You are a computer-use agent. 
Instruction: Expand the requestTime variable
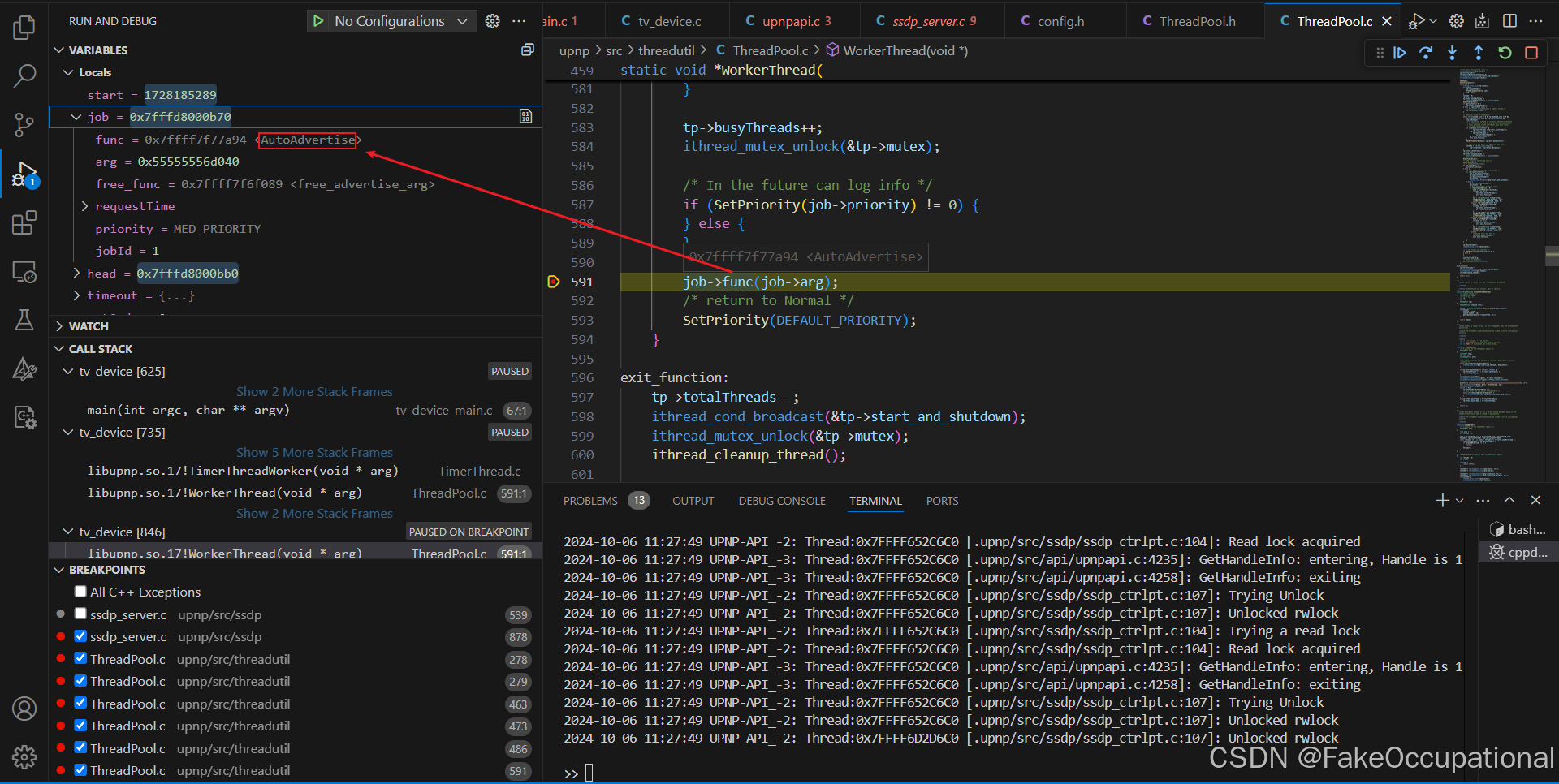[x=84, y=206]
